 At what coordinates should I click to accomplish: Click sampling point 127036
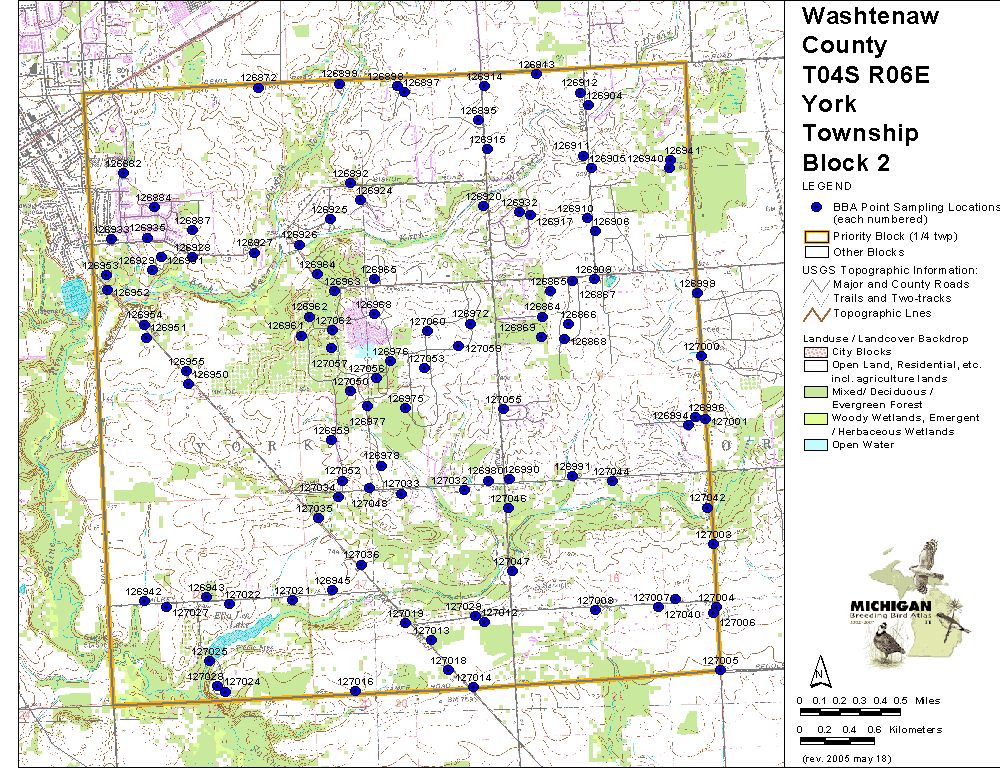pos(361,565)
